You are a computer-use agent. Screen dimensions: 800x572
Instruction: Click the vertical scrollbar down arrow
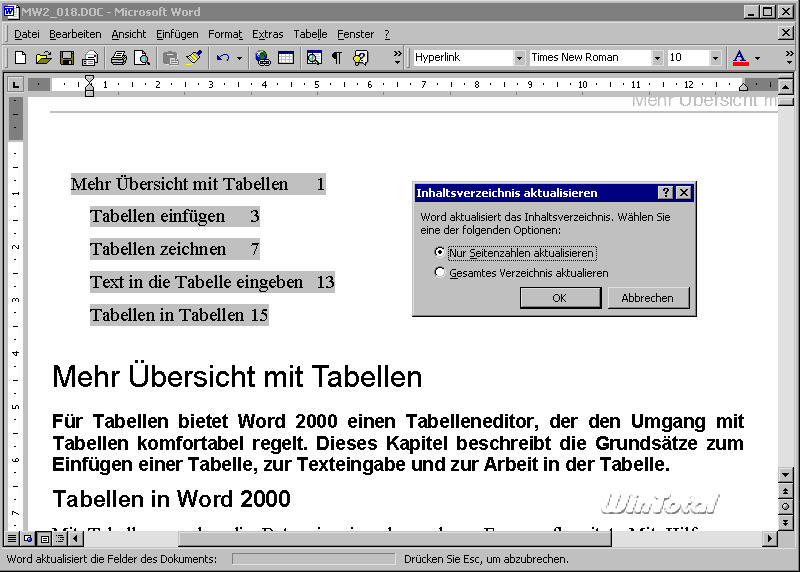[786, 475]
